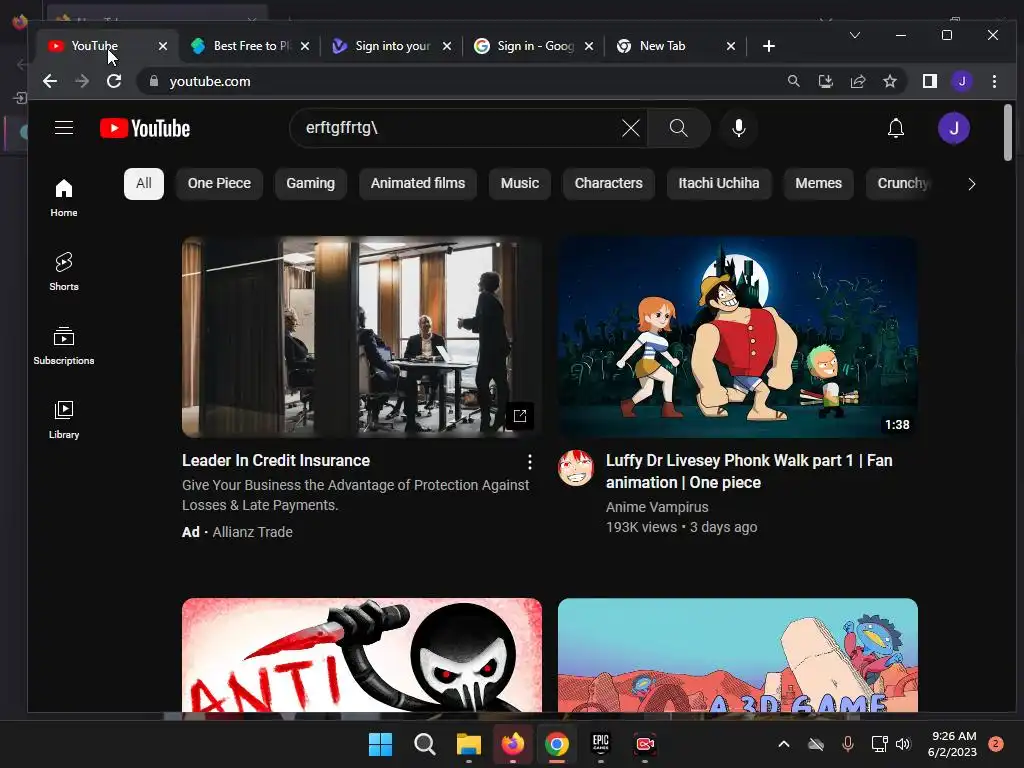Play the Luffy One Piece video thumbnail

point(737,337)
